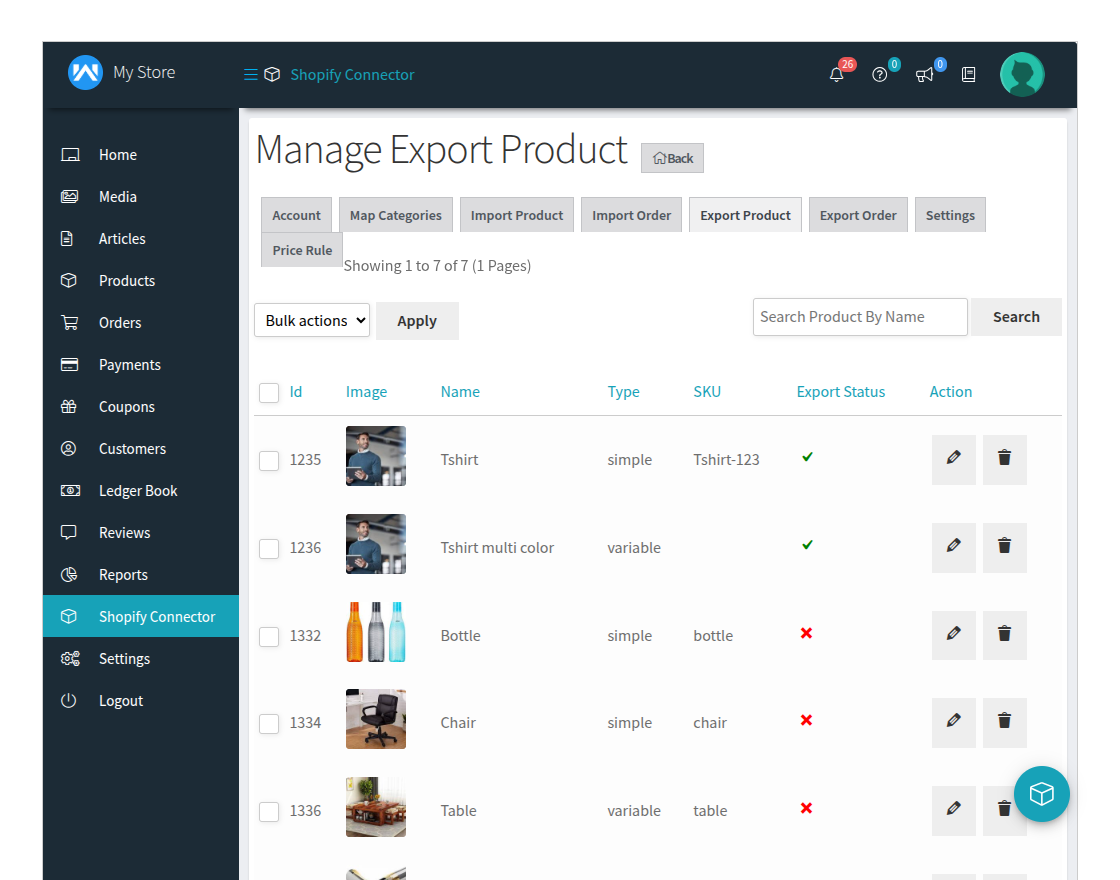1120x880 pixels.
Task: Expand the Reports sidebar entry
Action: pos(123,574)
